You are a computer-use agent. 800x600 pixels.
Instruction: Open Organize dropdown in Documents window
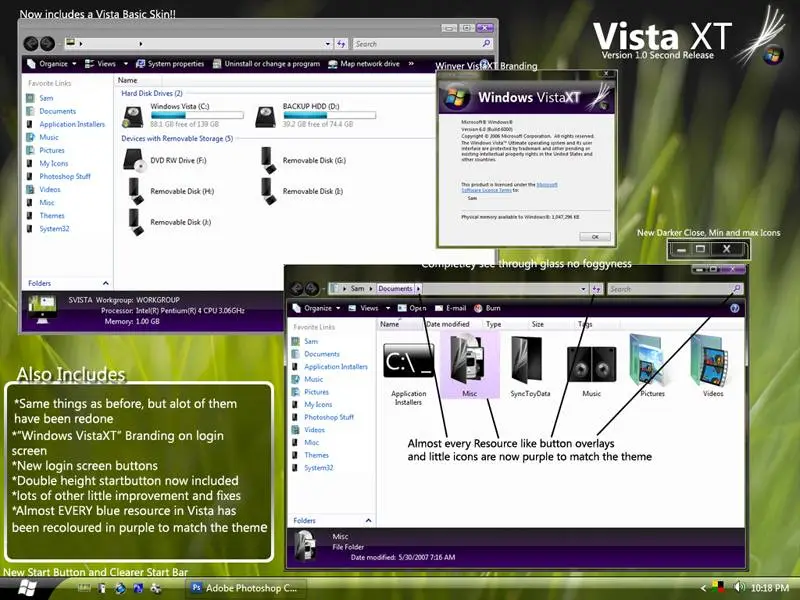click(316, 308)
